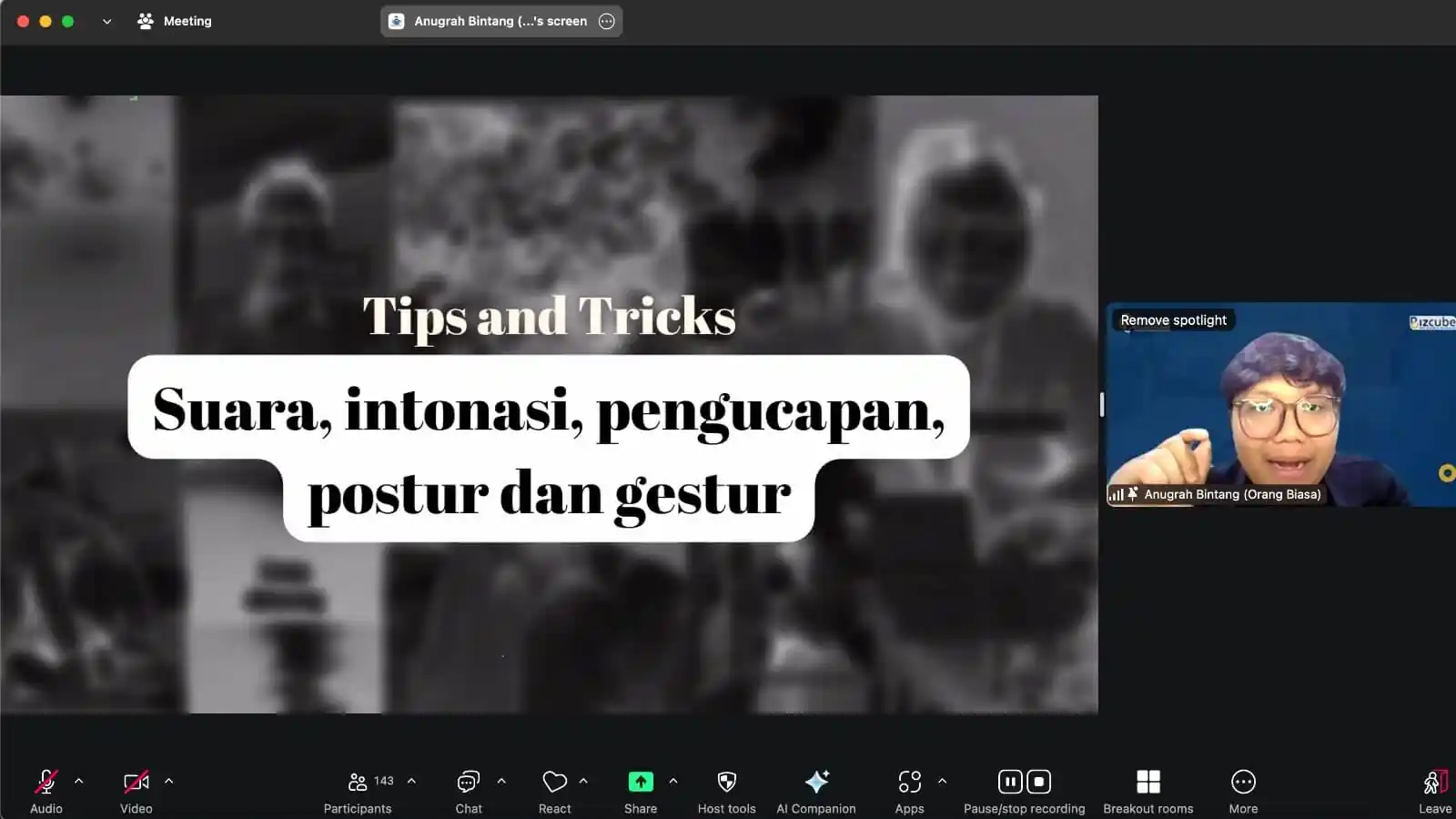Click the shared slide content area
1456x819 pixels.
coord(549,404)
